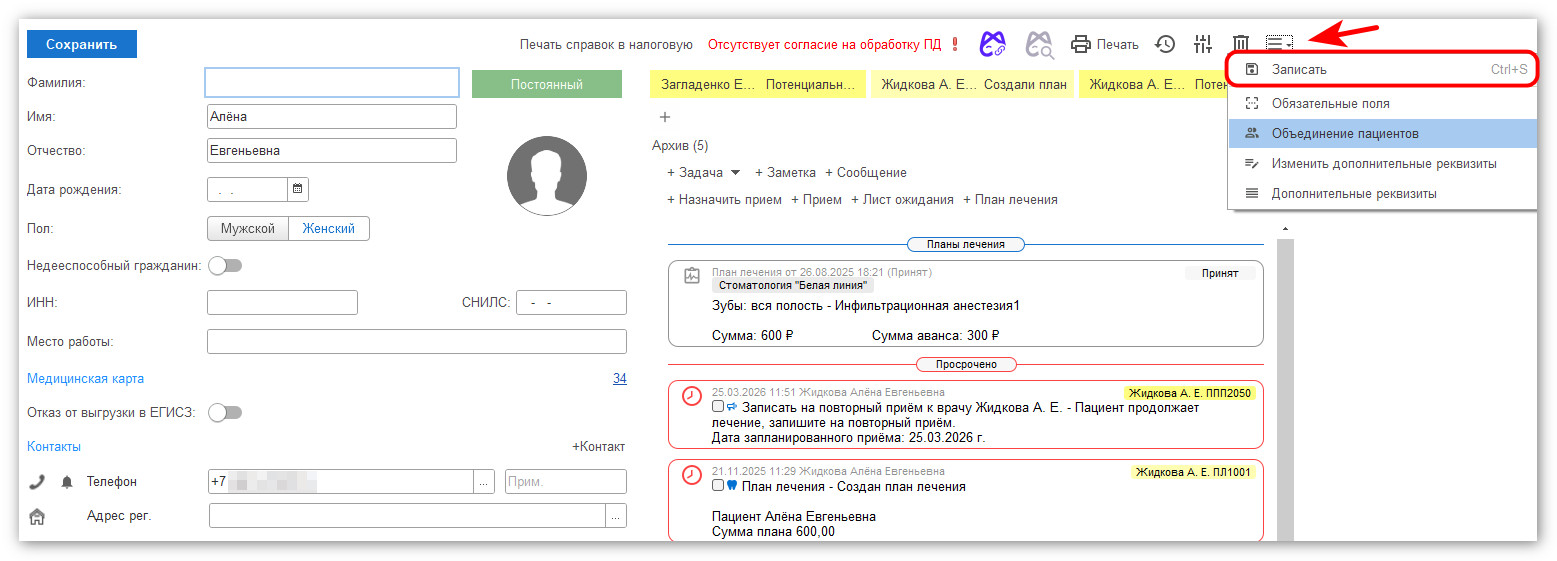Screen dimensions: 1557x561
Task: Click the treatment plan card icon
Action: point(692,275)
